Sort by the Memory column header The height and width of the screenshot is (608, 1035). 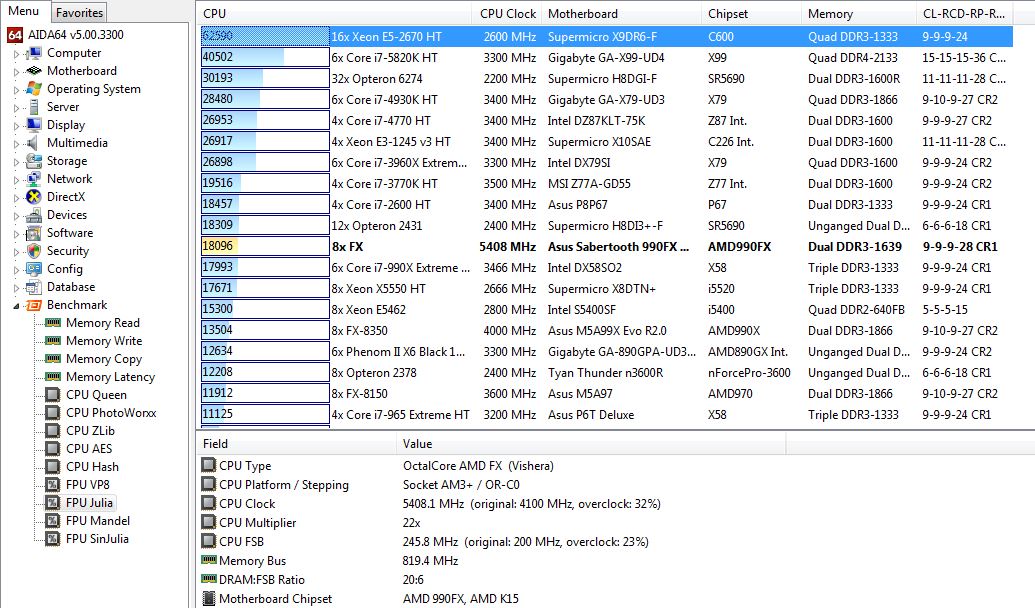click(859, 14)
